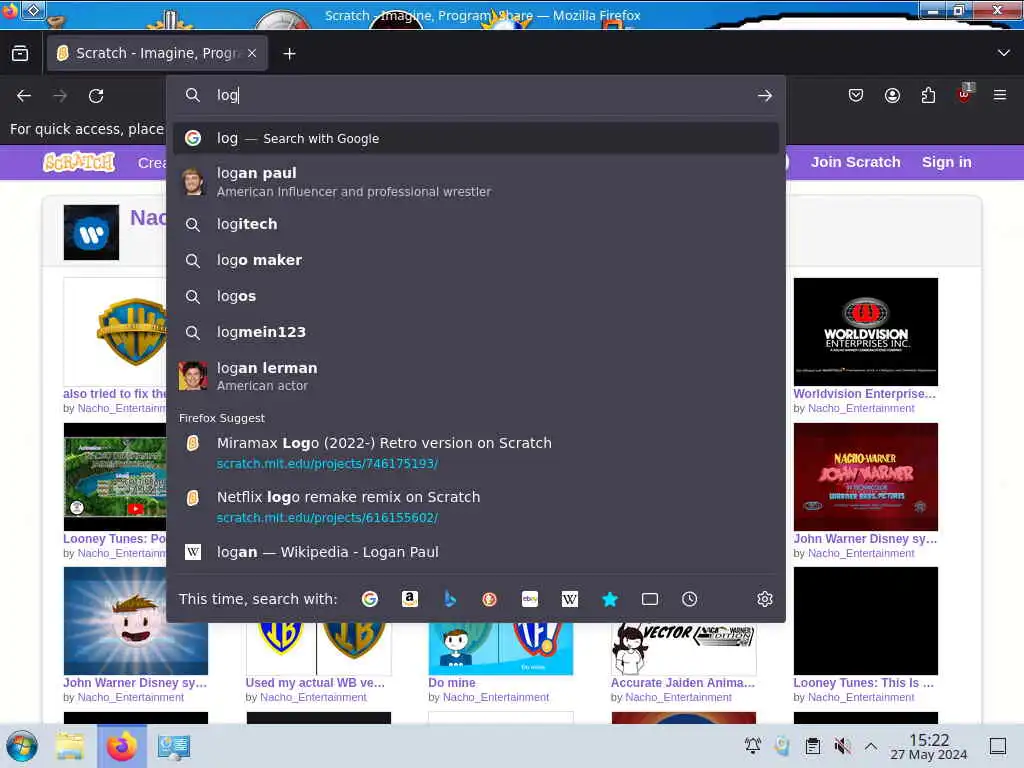The height and width of the screenshot is (768, 1024).
Task: Open the uBlock Origin extension icon
Action: pyautogui.click(x=965, y=94)
